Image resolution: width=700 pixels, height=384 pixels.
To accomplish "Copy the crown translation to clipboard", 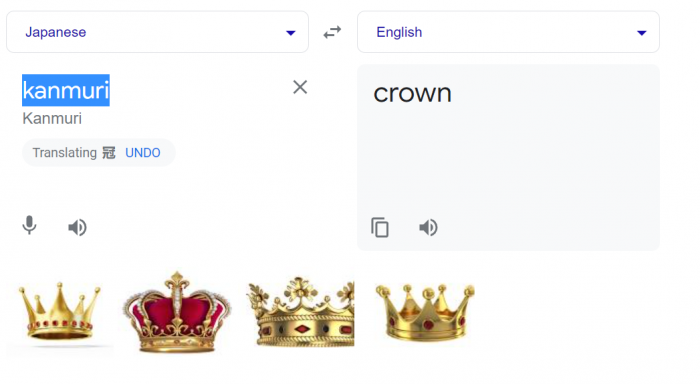I will click(x=380, y=227).
